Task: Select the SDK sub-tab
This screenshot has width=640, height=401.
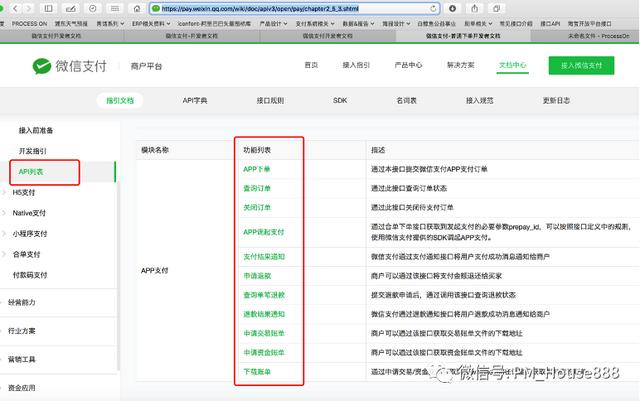Action: [x=340, y=100]
